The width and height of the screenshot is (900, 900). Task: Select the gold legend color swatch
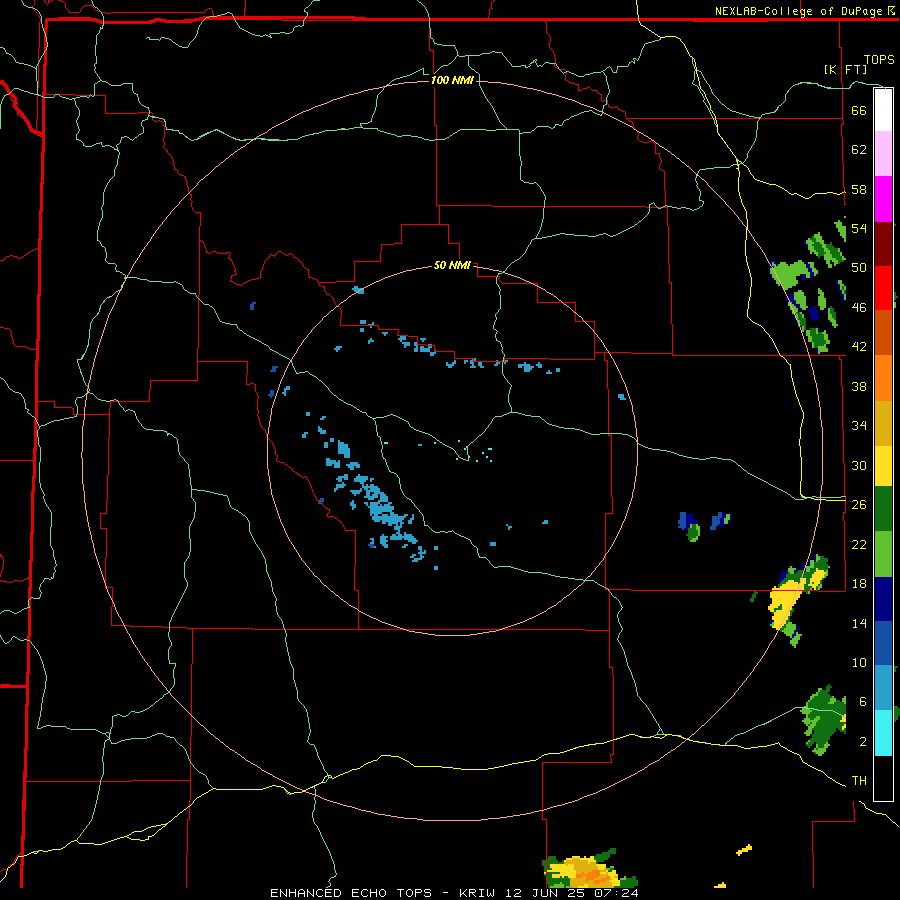click(883, 423)
